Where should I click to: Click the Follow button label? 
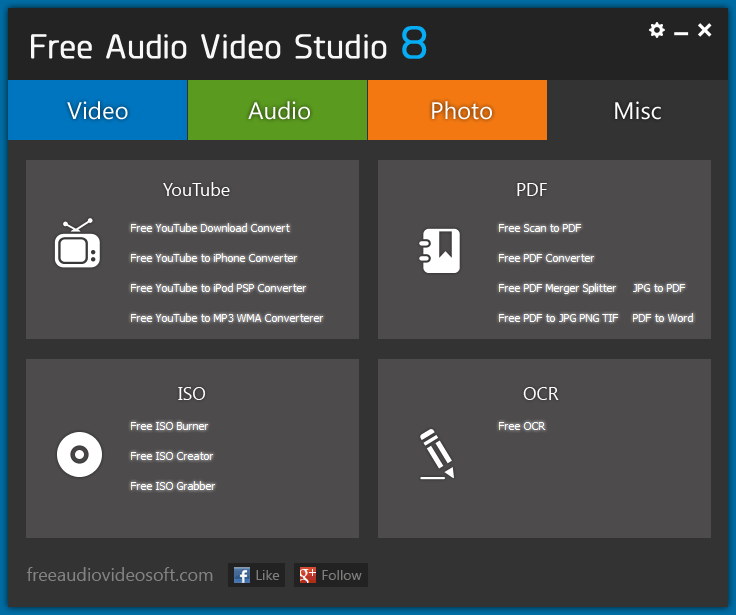[341, 576]
